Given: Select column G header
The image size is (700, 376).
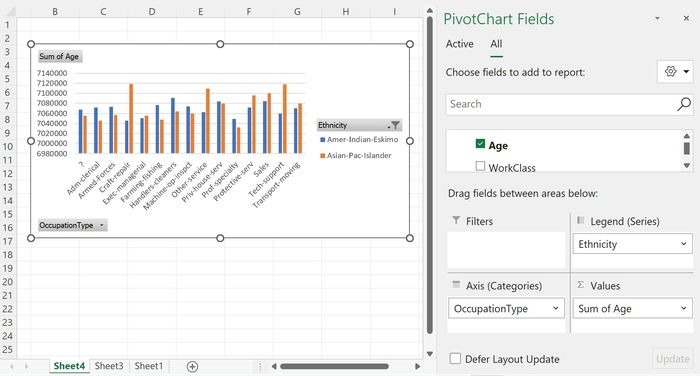Looking at the screenshot, I should coord(297,12).
